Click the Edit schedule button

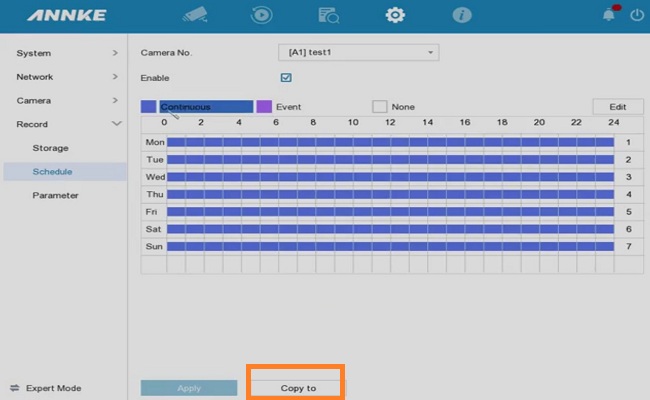click(x=617, y=106)
